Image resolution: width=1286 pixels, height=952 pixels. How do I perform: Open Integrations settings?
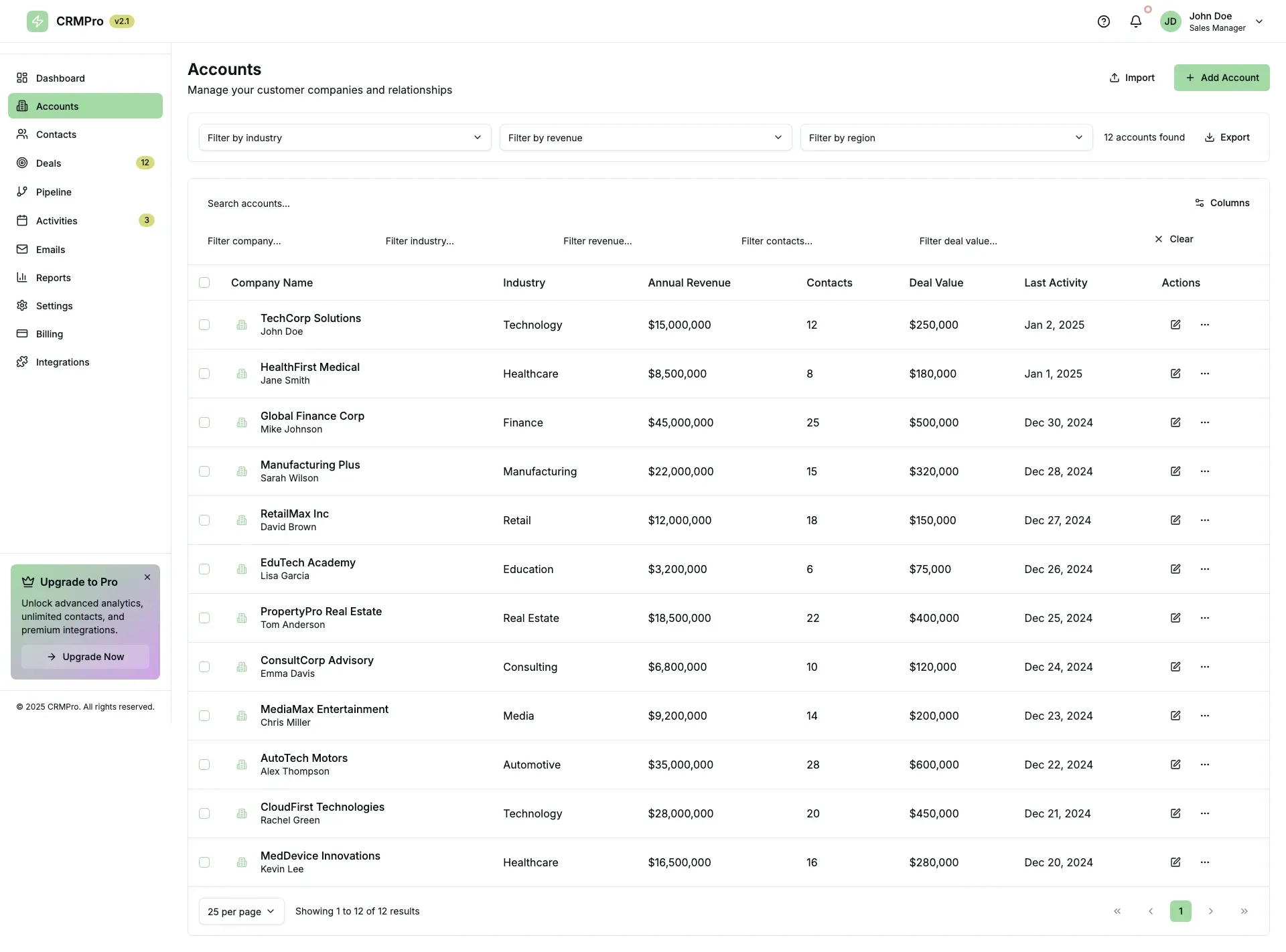[62, 362]
